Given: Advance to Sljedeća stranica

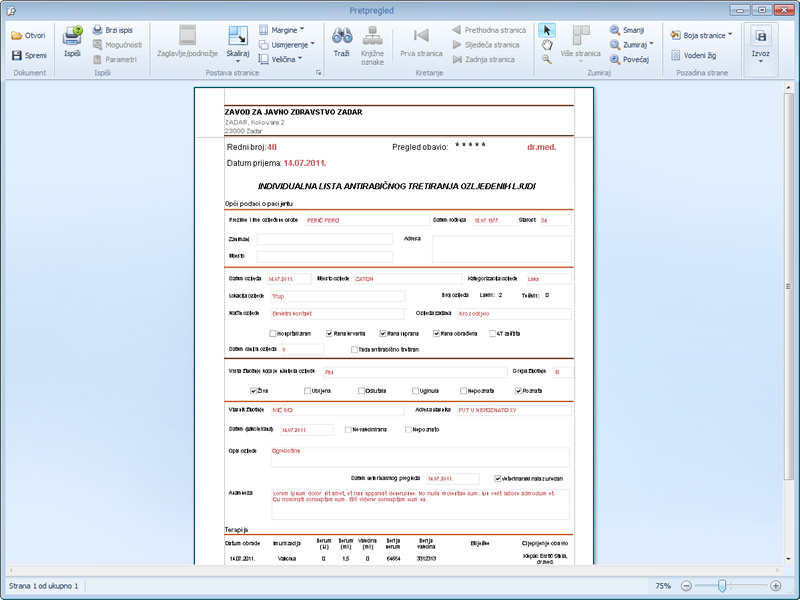Looking at the screenshot, I should (x=486, y=44).
